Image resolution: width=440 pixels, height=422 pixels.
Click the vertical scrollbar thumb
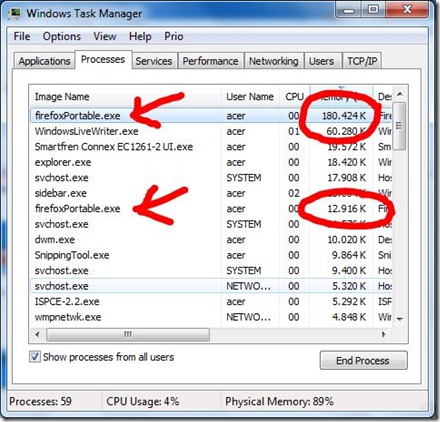click(x=399, y=126)
